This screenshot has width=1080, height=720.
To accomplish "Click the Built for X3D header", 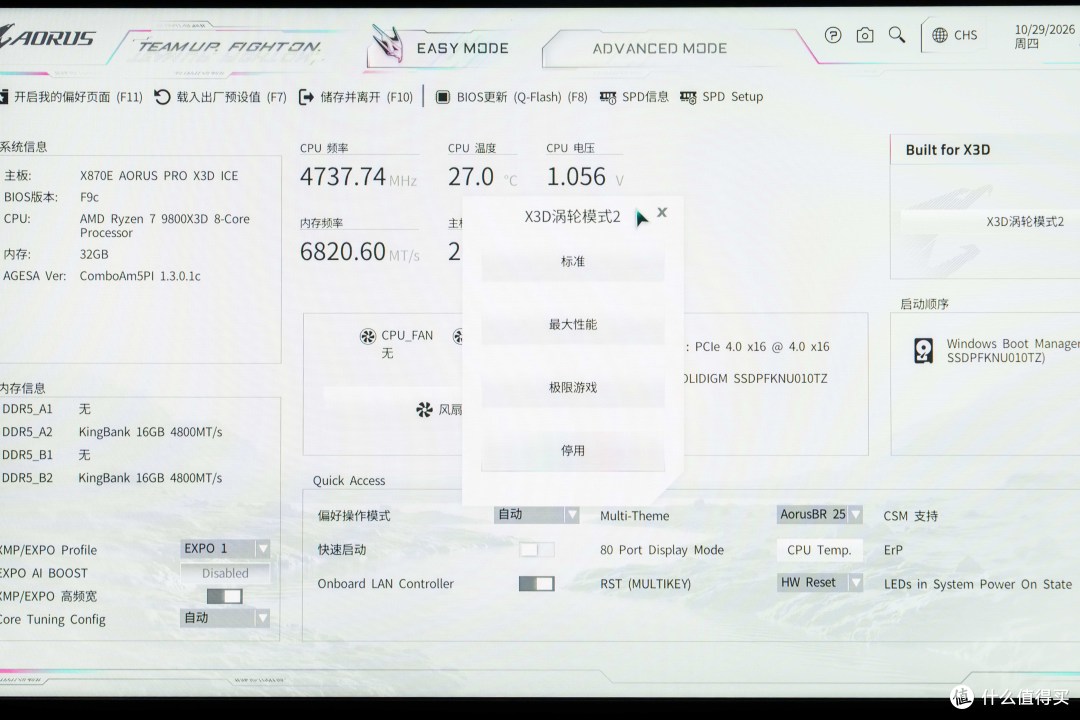I will (948, 150).
